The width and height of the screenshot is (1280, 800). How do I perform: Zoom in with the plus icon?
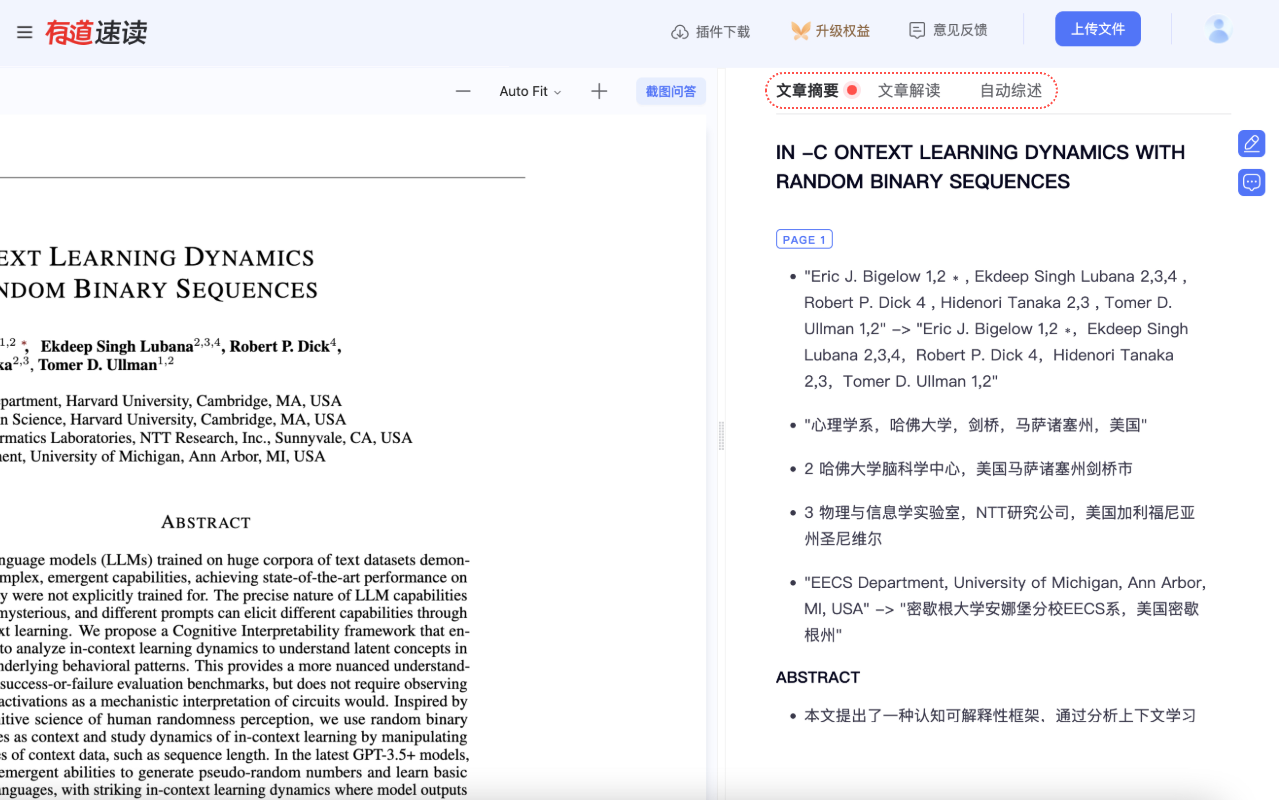598,90
